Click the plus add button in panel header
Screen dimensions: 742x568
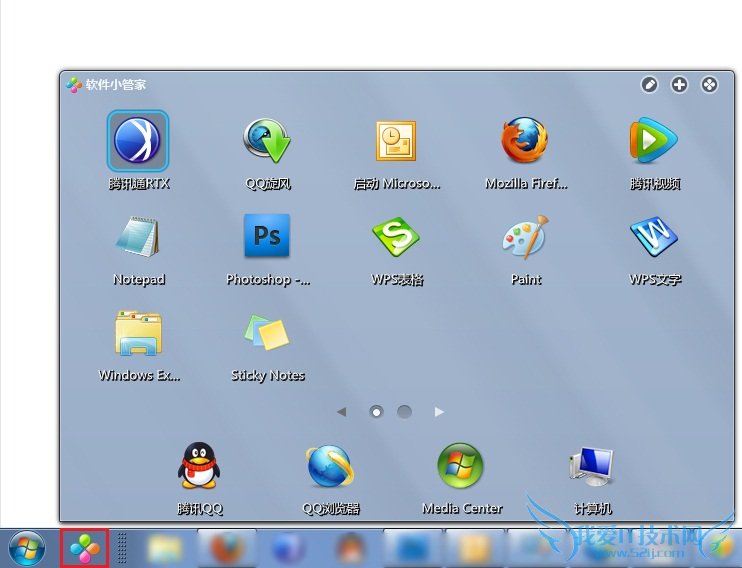click(x=680, y=85)
